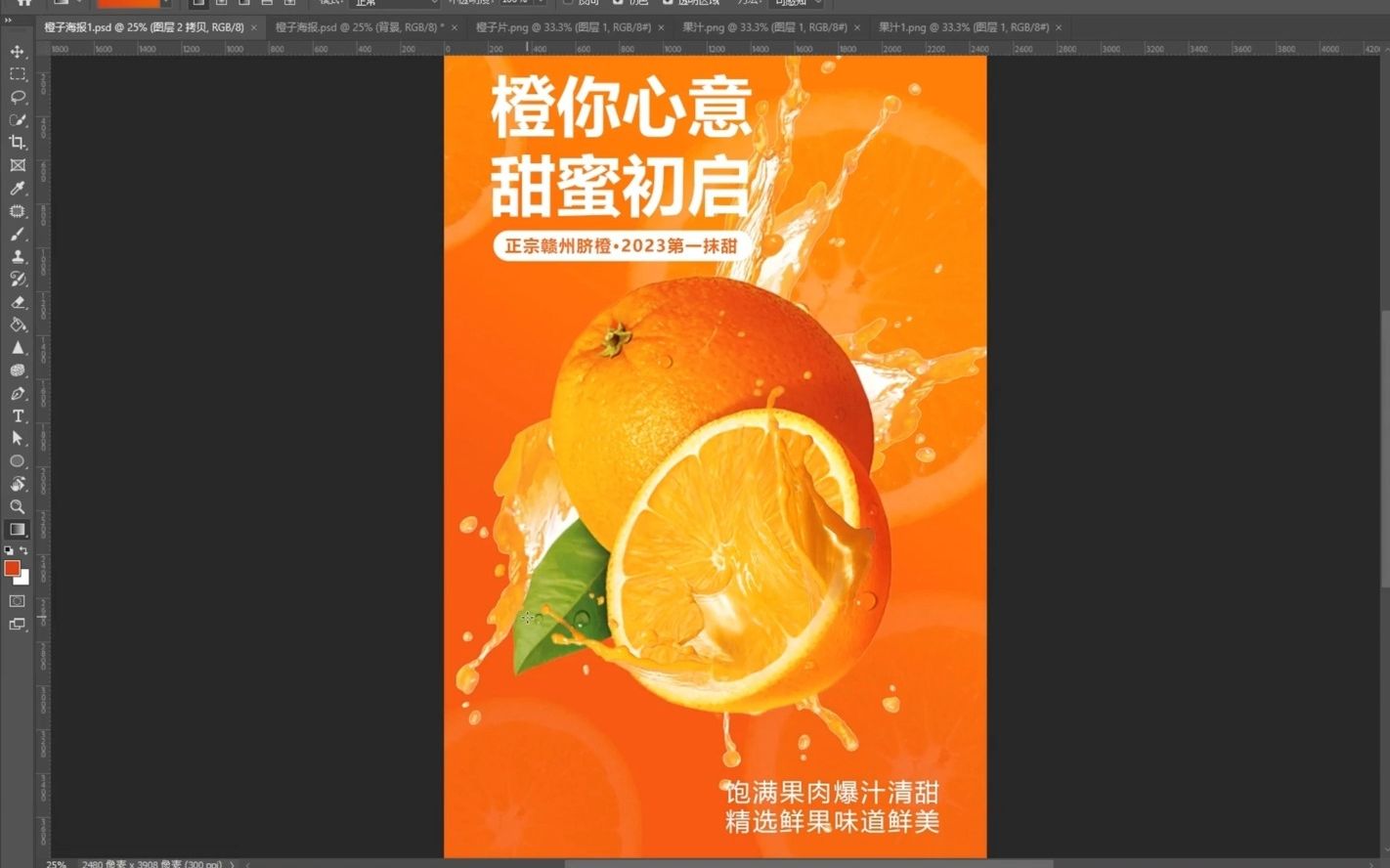Select the Path Selection arrow tool
1390x868 pixels.
(18, 438)
